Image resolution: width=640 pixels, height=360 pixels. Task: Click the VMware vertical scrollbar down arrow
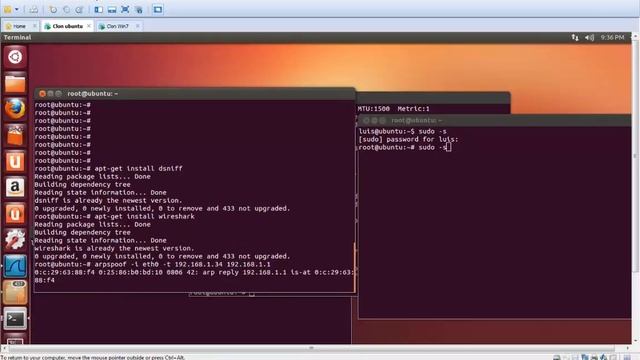pyautogui.click(x=635, y=341)
